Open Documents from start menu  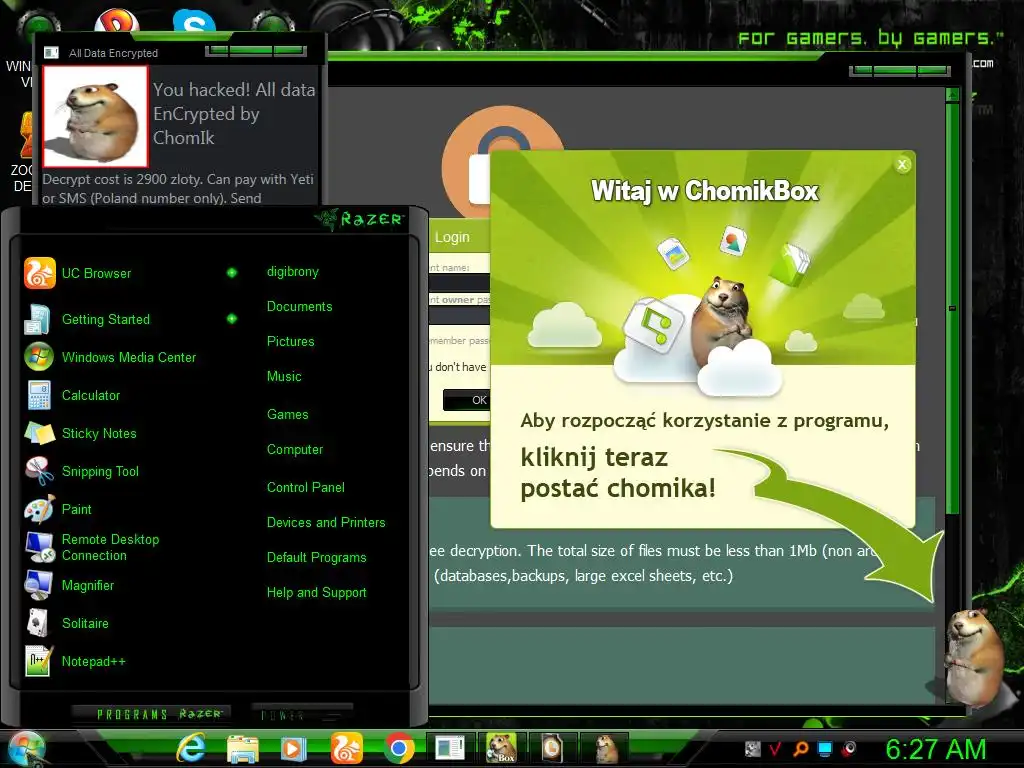pyautogui.click(x=299, y=306)
